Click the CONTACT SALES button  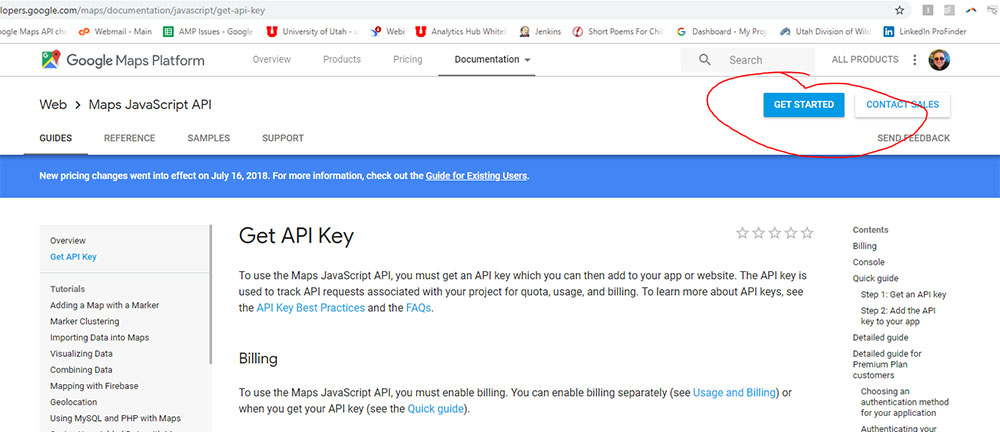point(902,105)
